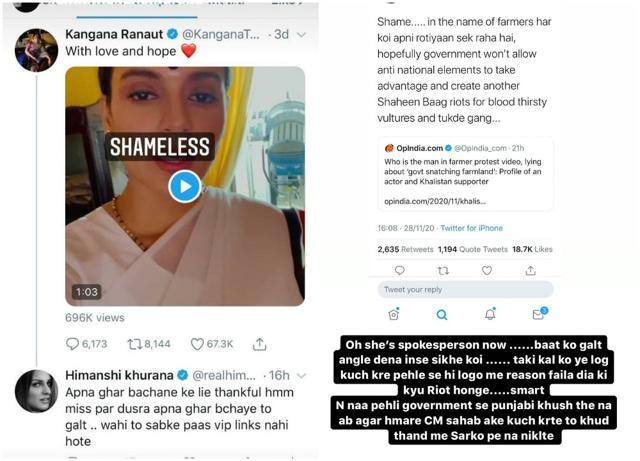
Task: Open dropdown arrow on Himanshi khurana tweet
Action: pyautogui.click(x=301, y=375)
